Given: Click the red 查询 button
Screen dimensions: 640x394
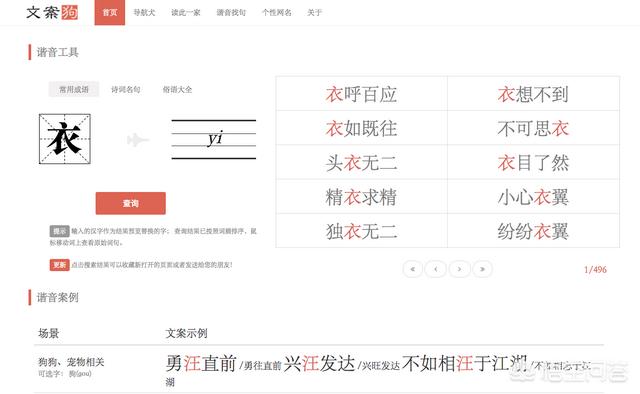Looking at the screenshot, I should click(x=131, y=203).
